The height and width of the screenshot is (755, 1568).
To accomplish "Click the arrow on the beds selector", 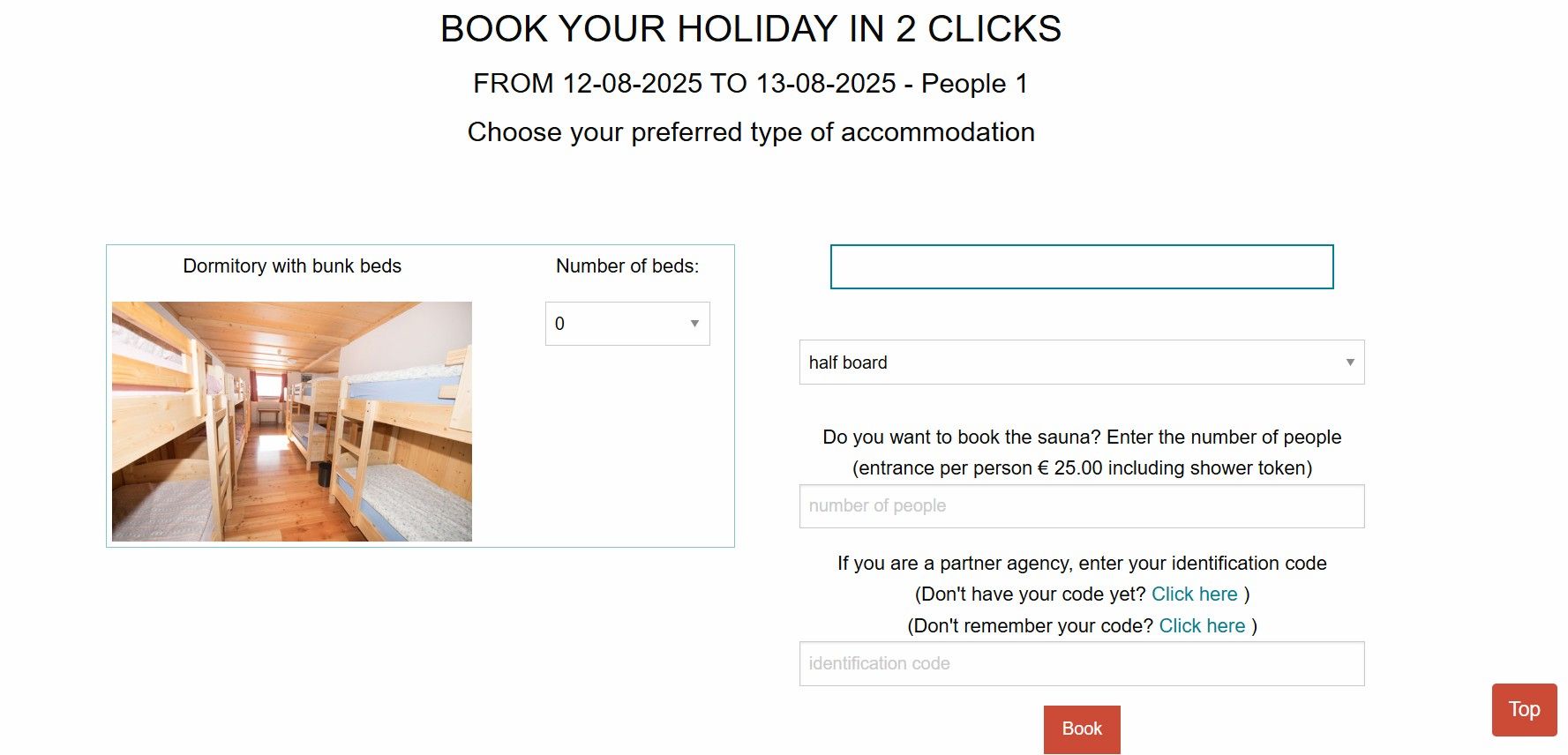I will pyautogui.click(x=694, y=324).
